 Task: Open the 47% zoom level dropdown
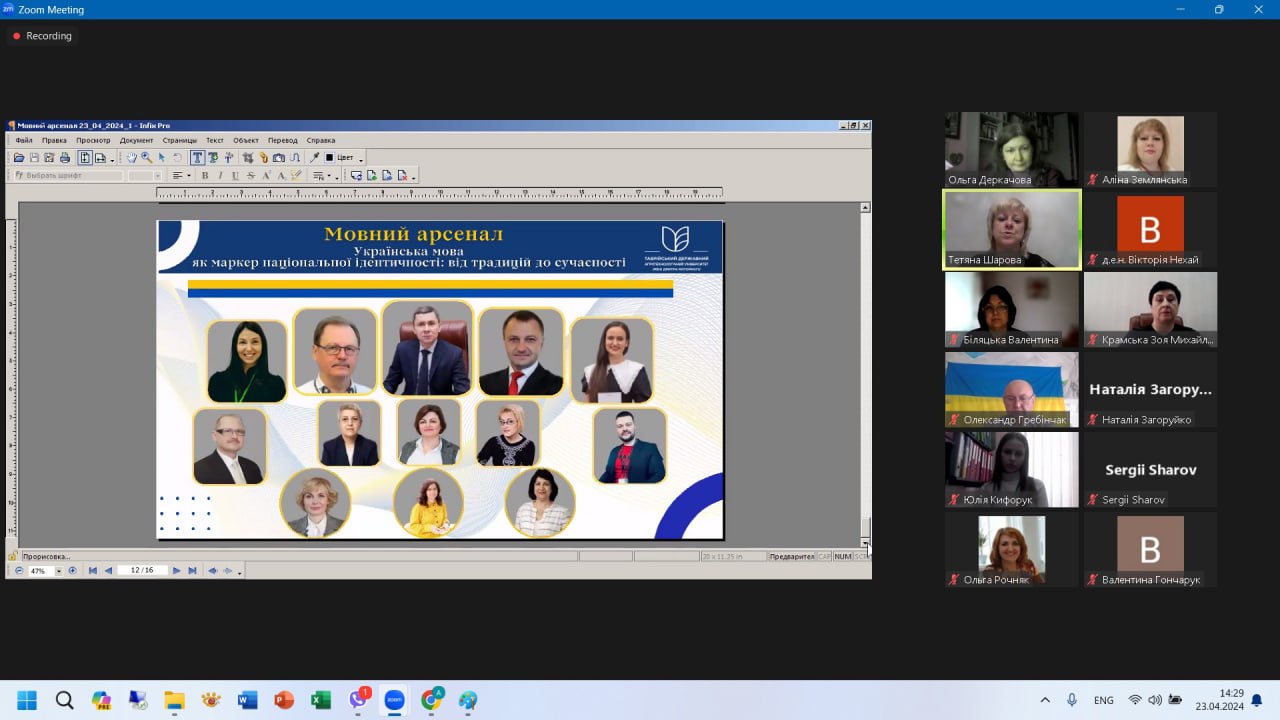click(x=58, y=571)
